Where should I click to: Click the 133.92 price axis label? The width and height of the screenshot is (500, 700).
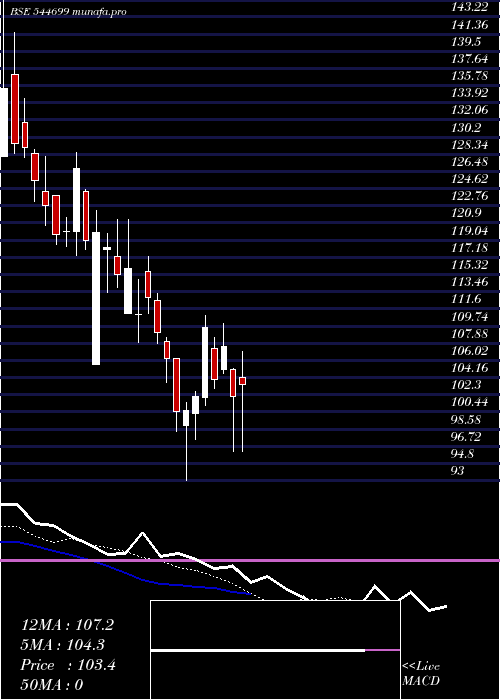(469, 93)
